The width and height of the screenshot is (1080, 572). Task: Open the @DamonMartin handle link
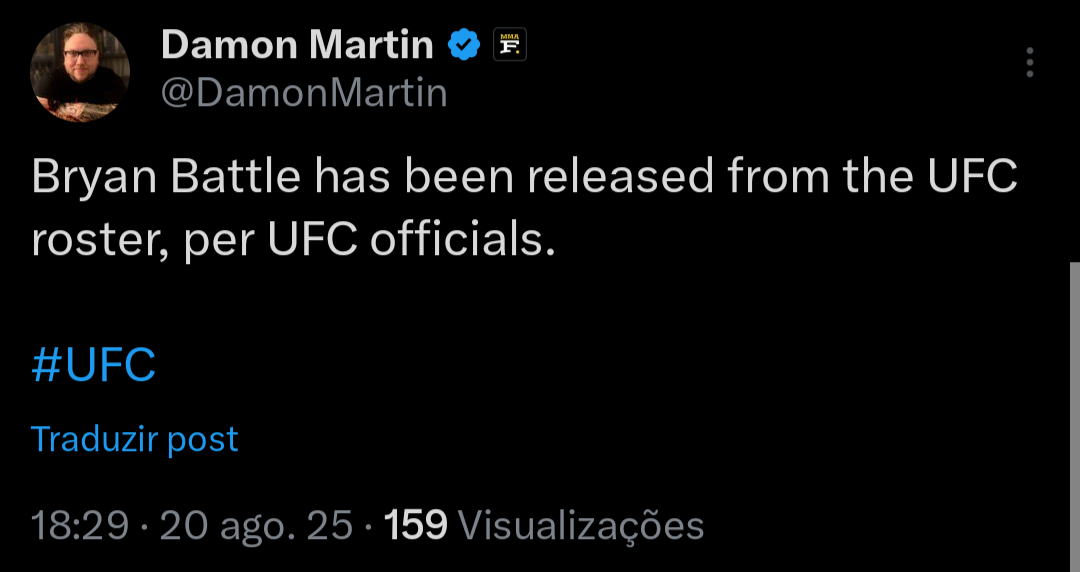tap(304, 93)
